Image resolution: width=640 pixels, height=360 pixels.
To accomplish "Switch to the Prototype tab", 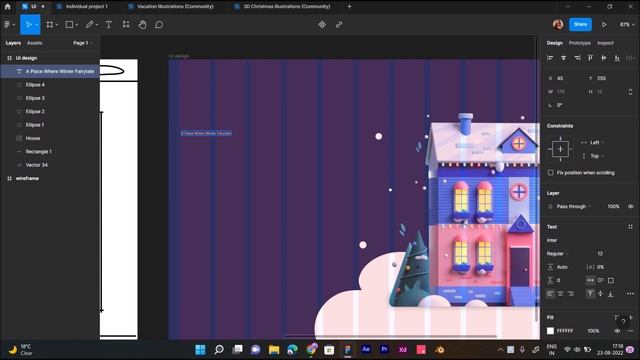I will click(x=580, y=43).
